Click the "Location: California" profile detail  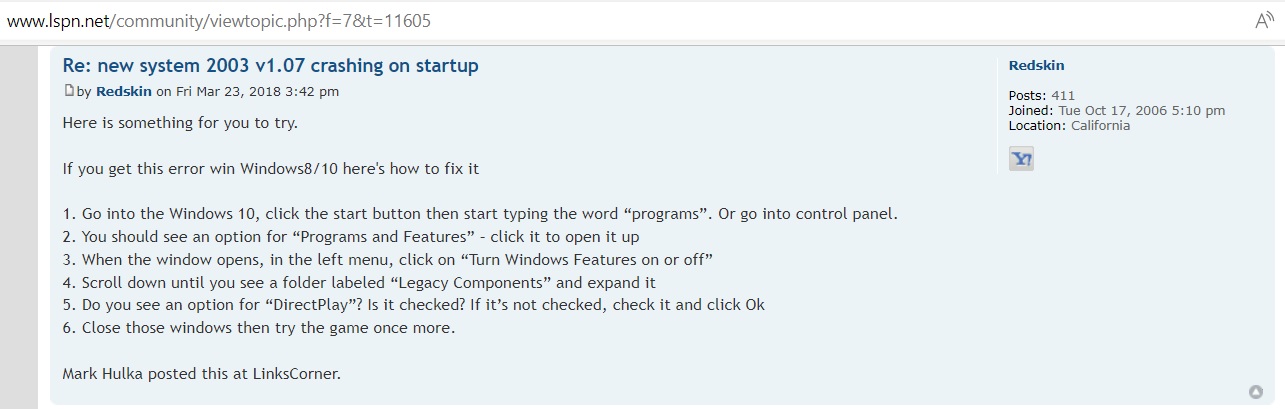click(x=1069, y=126)
